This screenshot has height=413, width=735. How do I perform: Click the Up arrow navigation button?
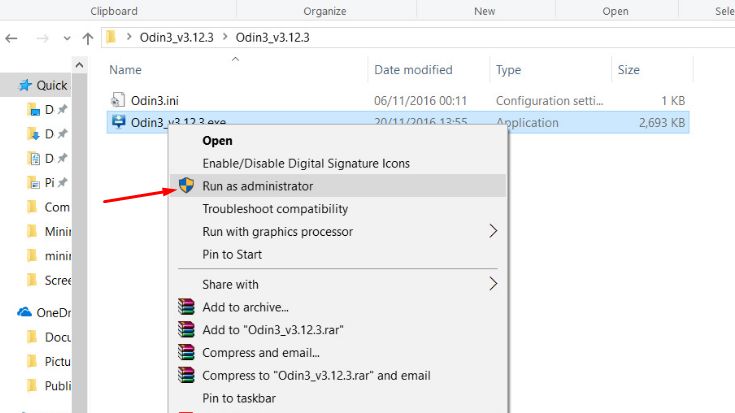coord(88,39)
